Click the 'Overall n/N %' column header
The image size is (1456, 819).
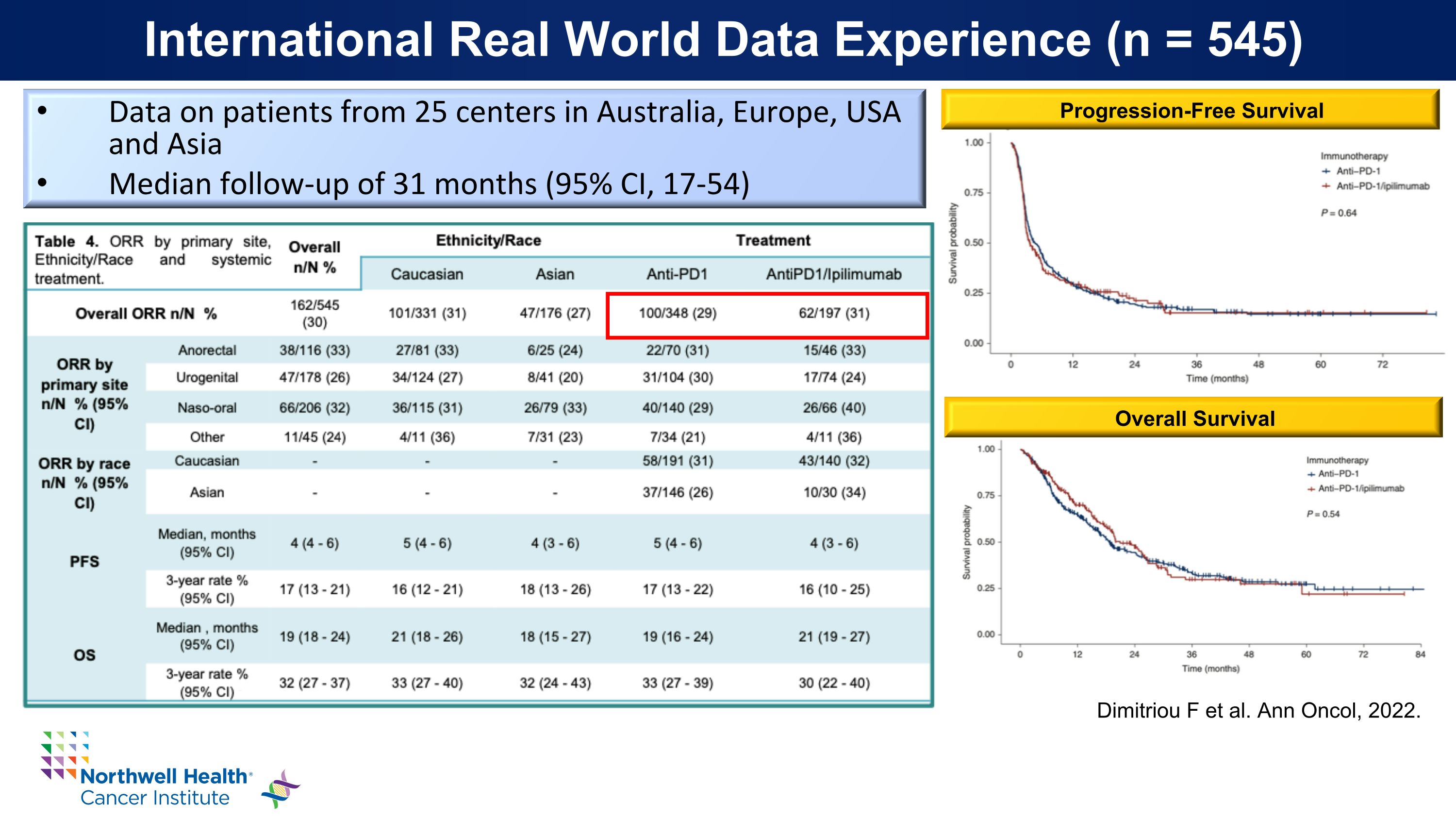pyautogui.click(x=314, y=257)
